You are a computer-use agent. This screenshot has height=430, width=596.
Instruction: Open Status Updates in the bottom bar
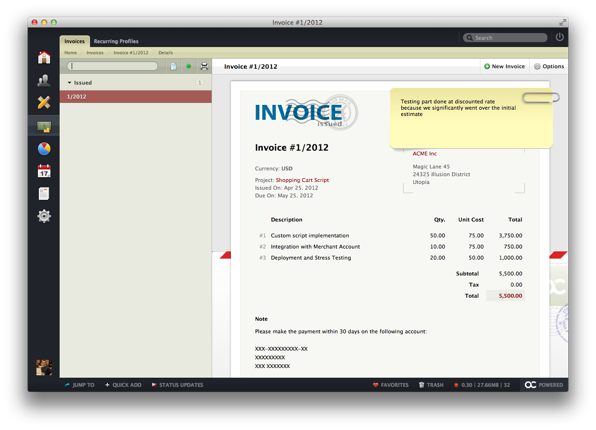178,385
